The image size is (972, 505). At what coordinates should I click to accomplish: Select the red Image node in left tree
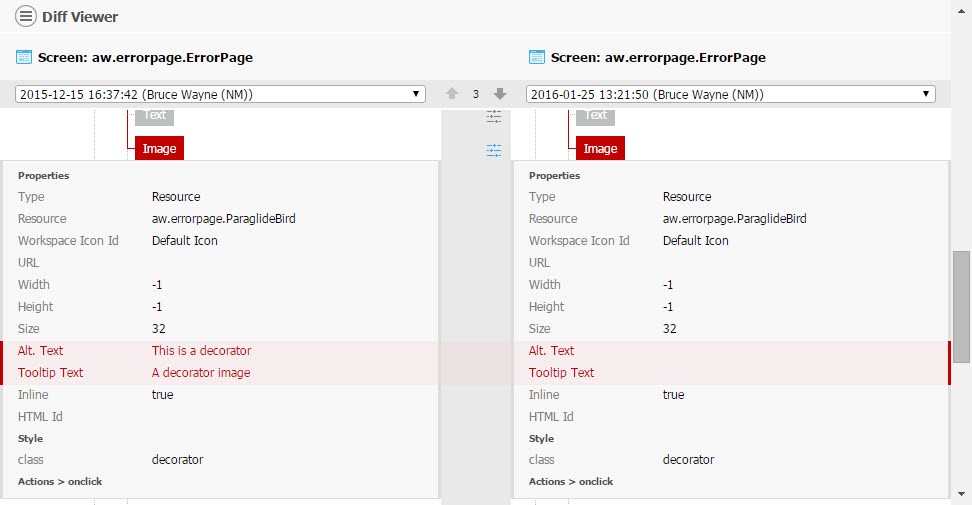tap(159, 149)
